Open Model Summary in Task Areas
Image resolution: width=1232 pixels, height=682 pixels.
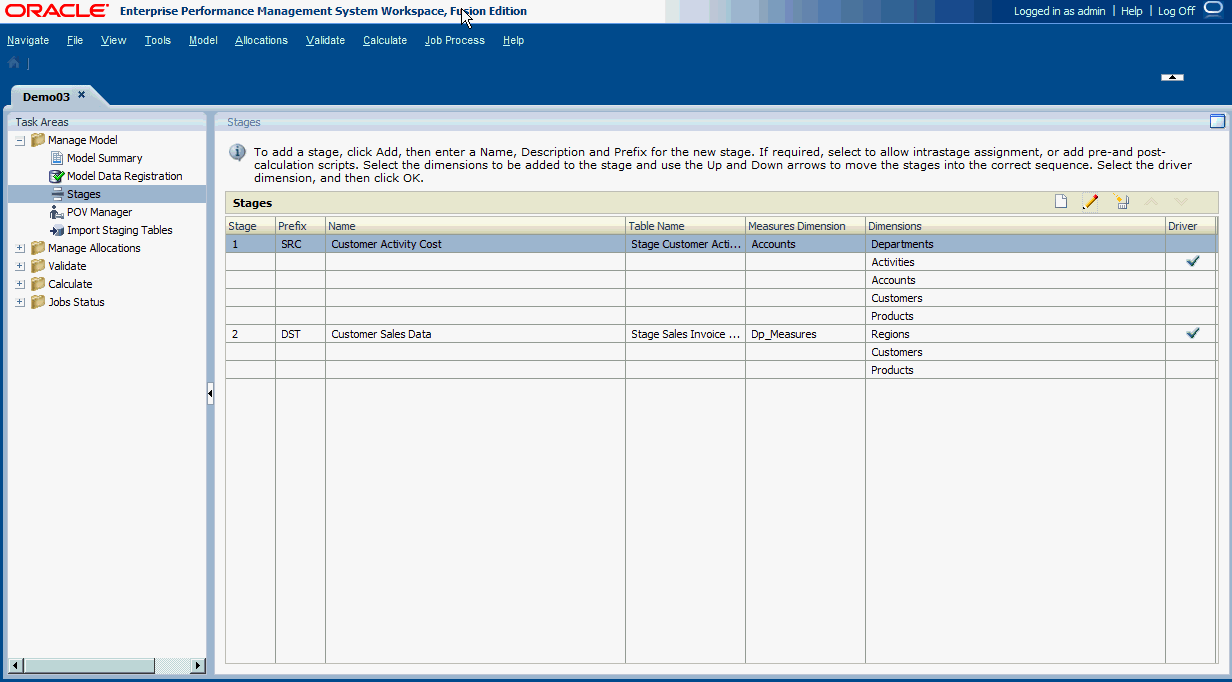pyautogui.click(x=104, y=158)
